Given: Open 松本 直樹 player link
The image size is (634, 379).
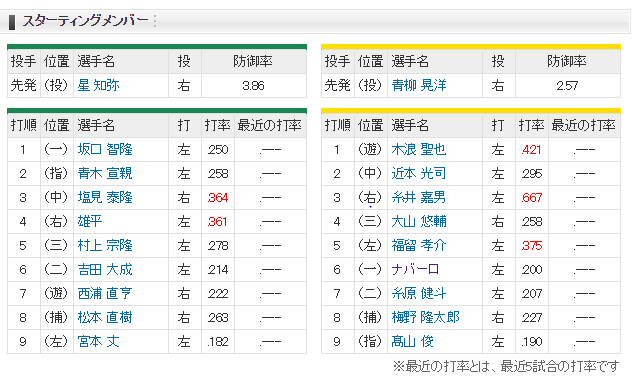Looking at the screenshot, I should coord(105,318).
